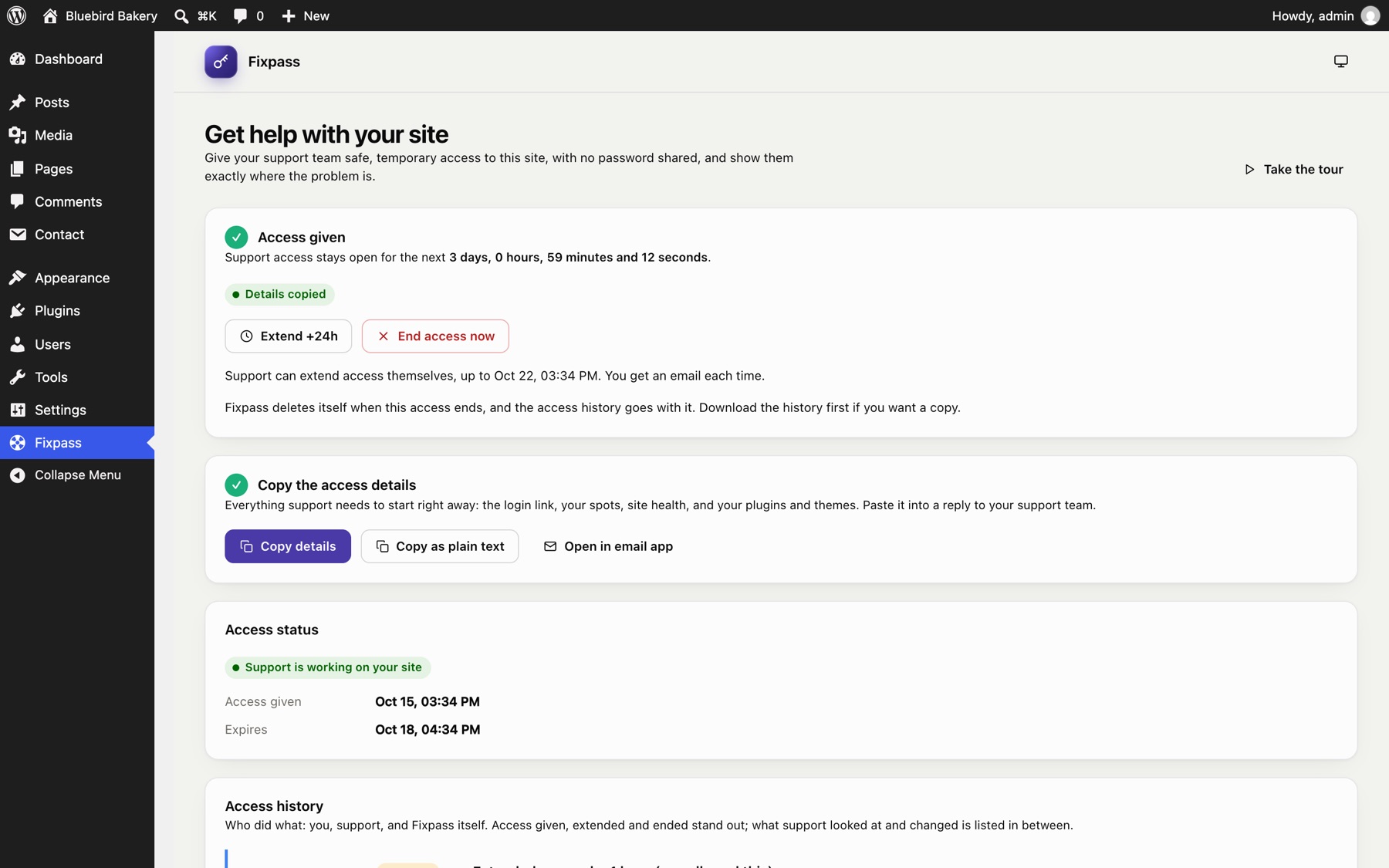The width and height of the screenshot is (1389, 868).
Task: Click the Copy details button
Action: click(288, 546)
